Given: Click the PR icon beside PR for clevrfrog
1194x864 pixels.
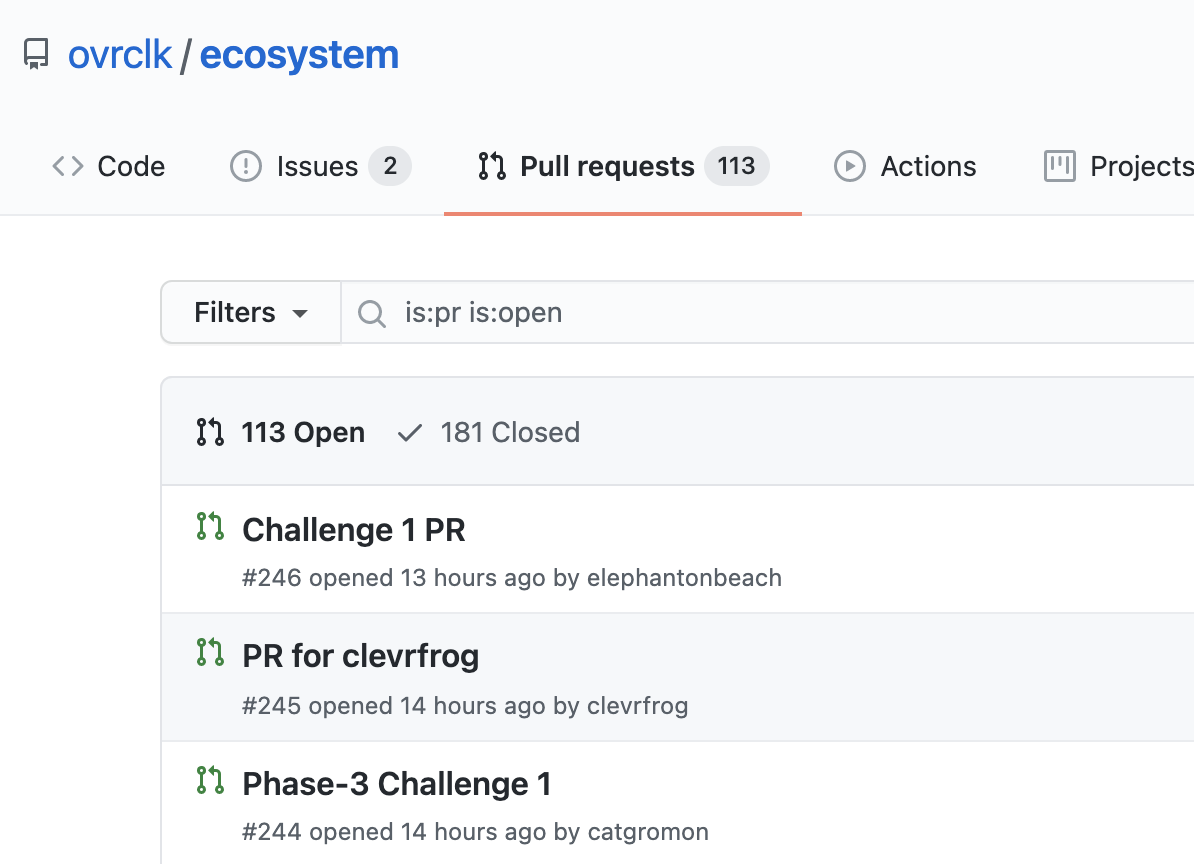Looking at the screenshot, I should coord(210,653).
